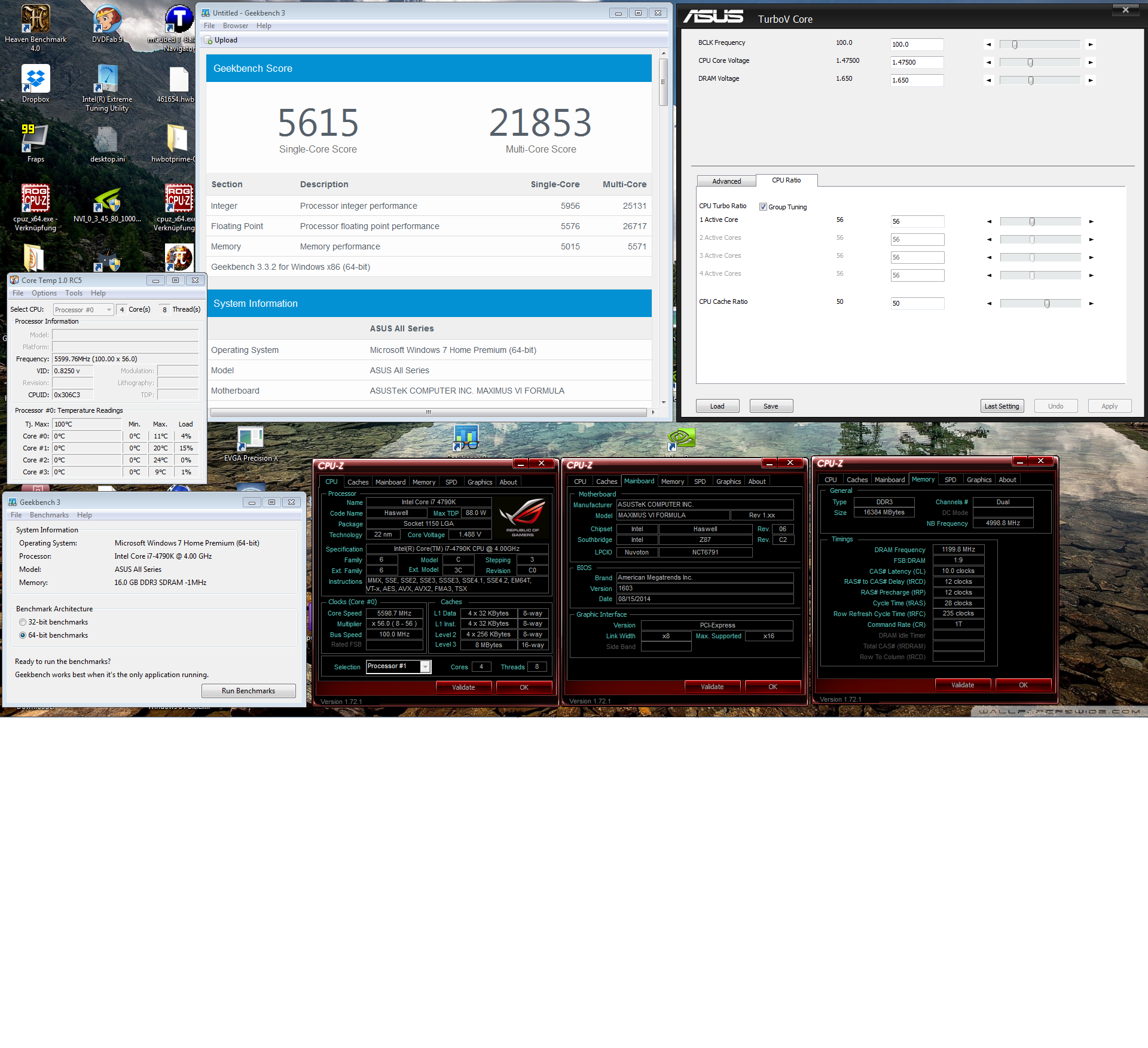
Task: Click 1 Active Core right arrow increase
Action: (1091, 221)
